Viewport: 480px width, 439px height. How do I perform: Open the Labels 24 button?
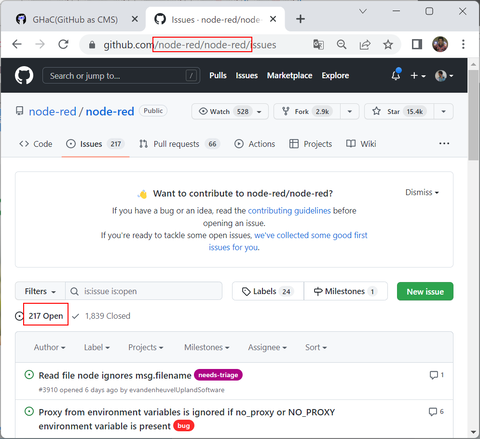tap(268, 291)
